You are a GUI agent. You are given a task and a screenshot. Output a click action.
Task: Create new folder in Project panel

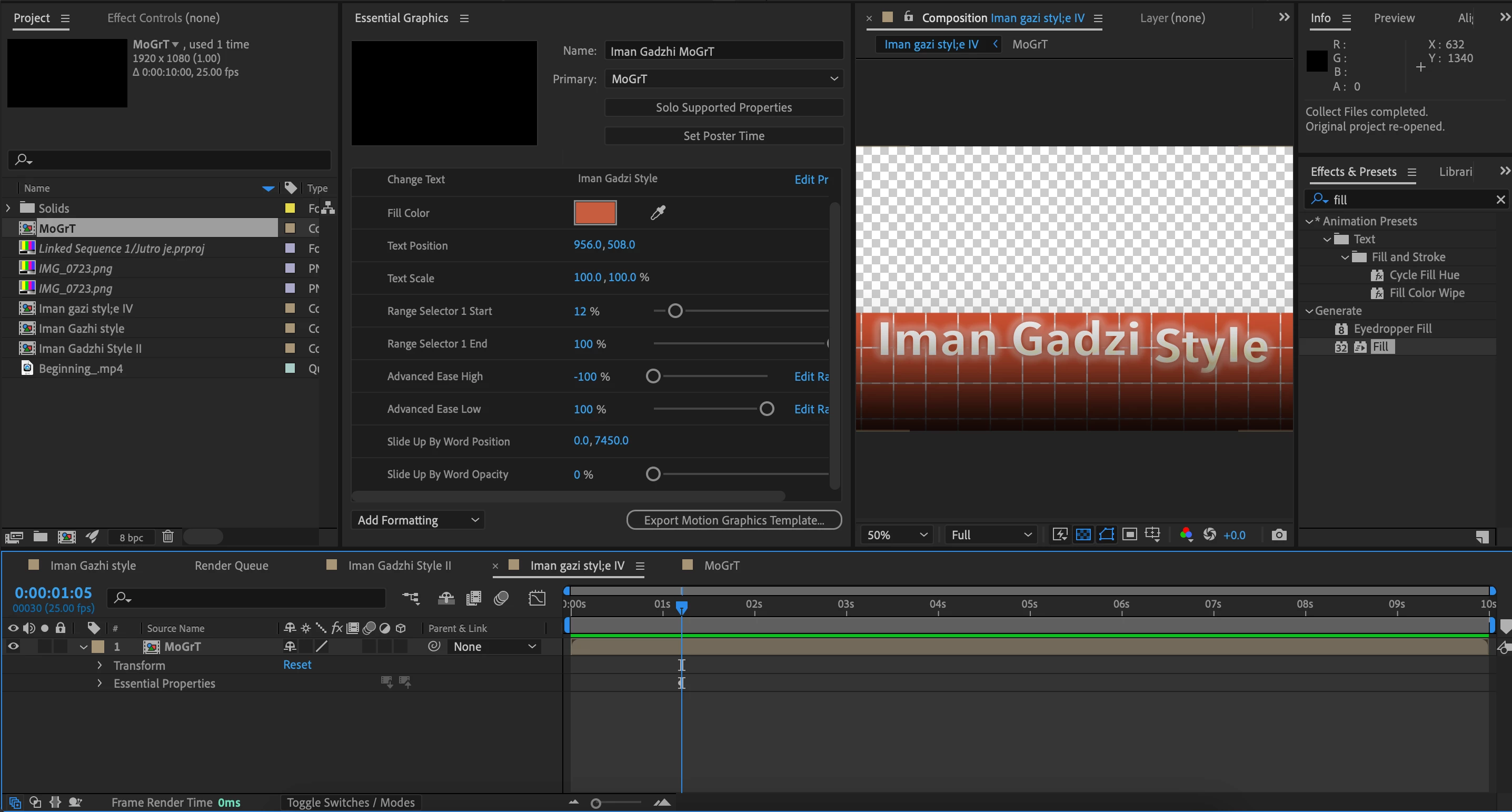coord(41,536)
